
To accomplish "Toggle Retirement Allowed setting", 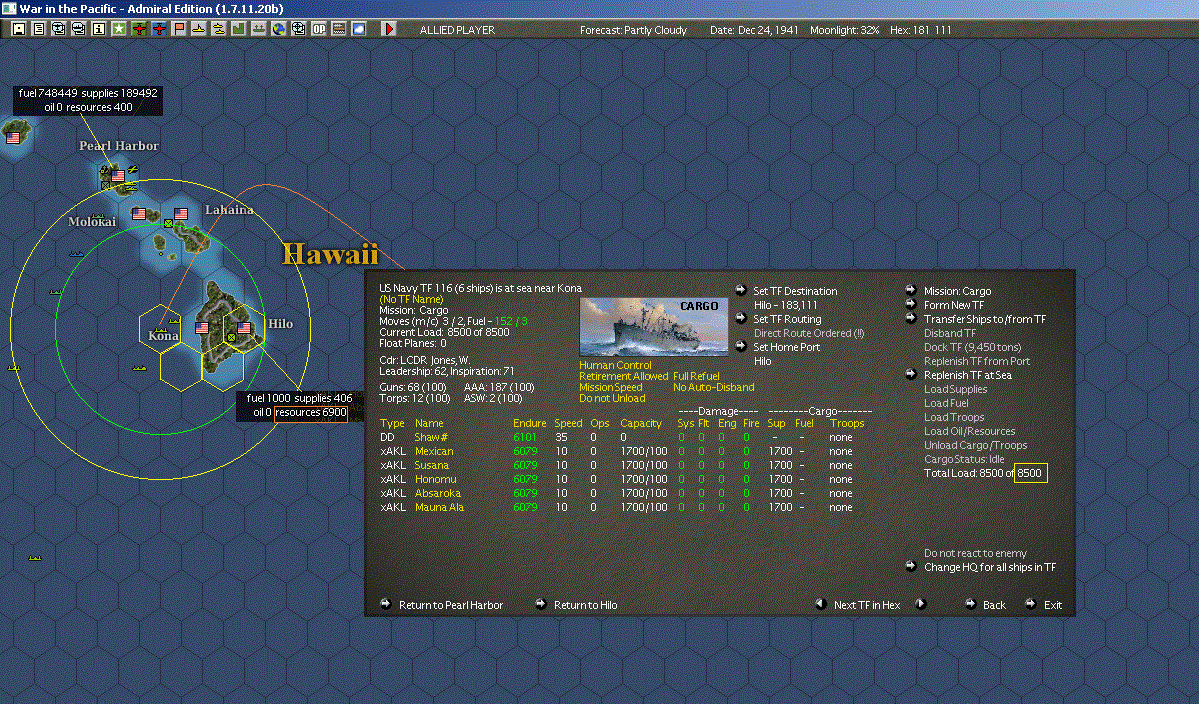I will (x=623, y=376).
